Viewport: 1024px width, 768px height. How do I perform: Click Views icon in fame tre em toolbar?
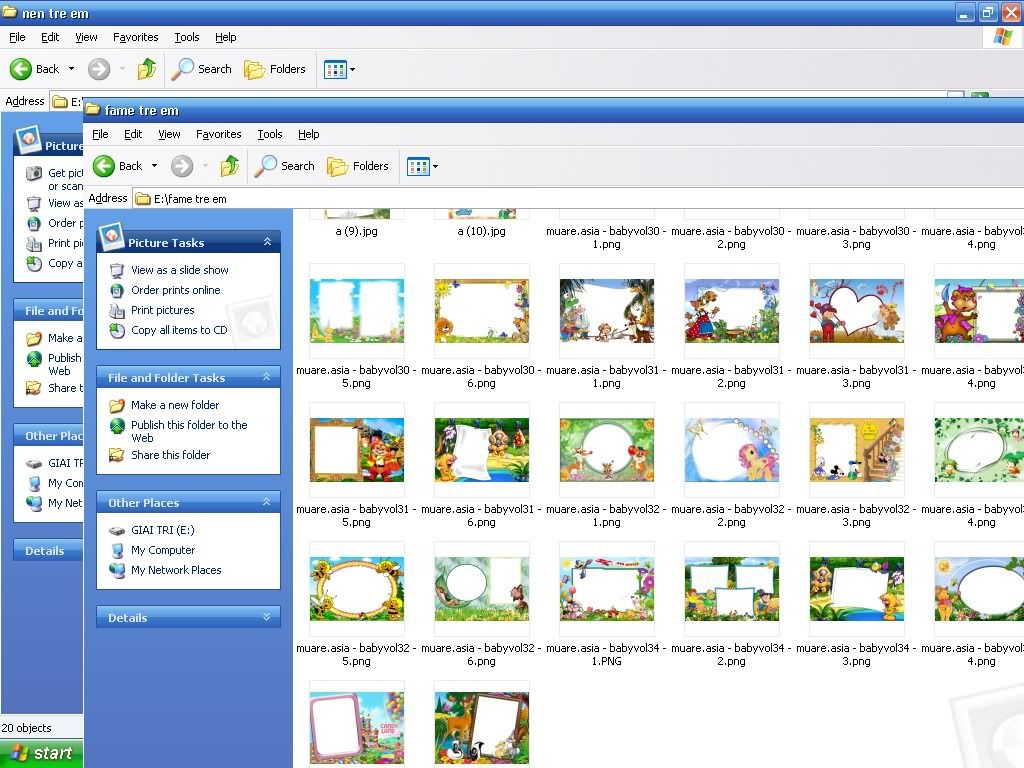(418, 167)
